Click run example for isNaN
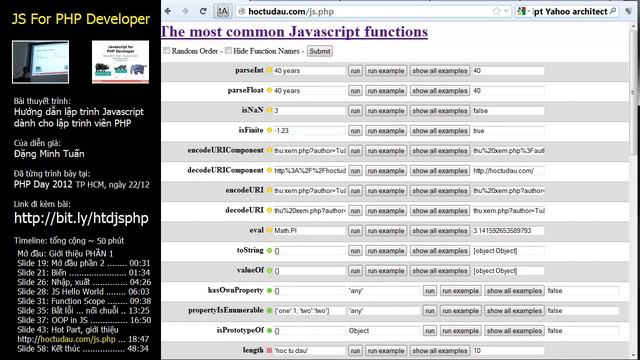Image resolution: width=640 pixels, height=360 pixels. tap(386, 111)
